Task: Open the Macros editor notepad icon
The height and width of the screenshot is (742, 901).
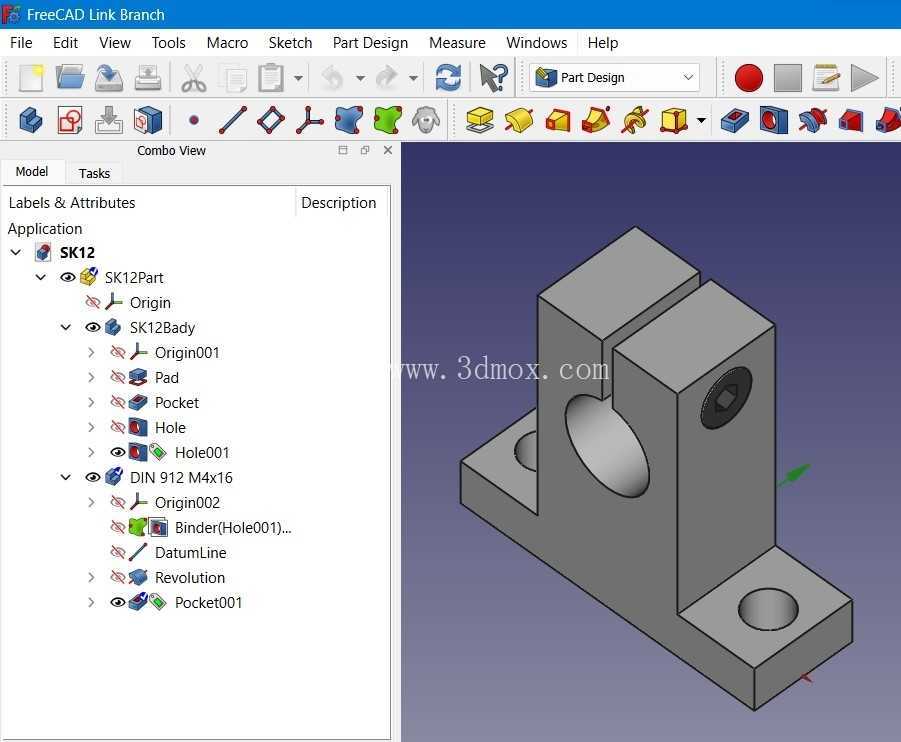Action: click(826, 78)
